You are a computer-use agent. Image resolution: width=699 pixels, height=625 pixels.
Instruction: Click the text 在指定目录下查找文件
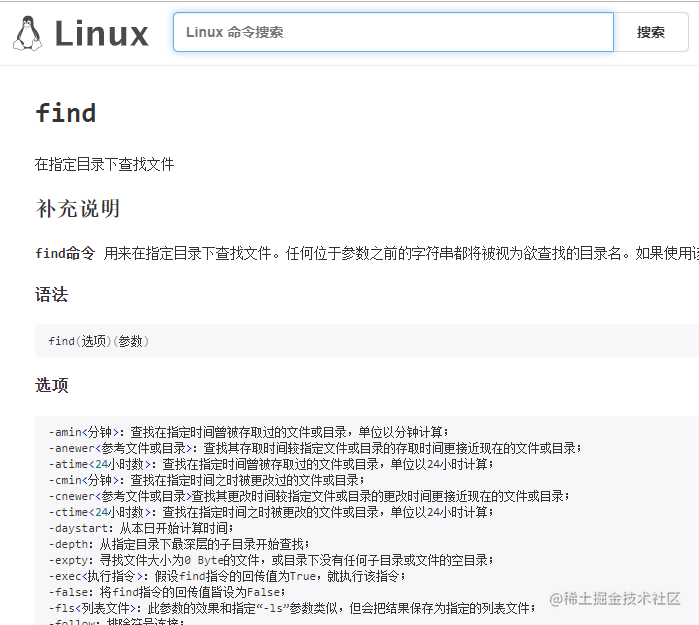(x=104, y=164)
